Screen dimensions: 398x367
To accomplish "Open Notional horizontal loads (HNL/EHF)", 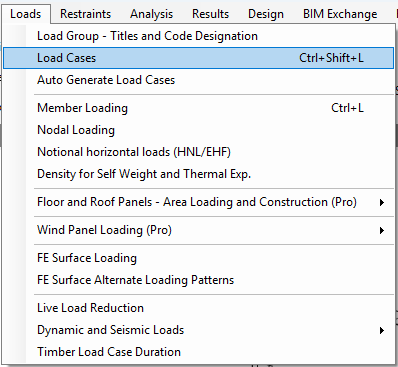I will click(198, 152).
